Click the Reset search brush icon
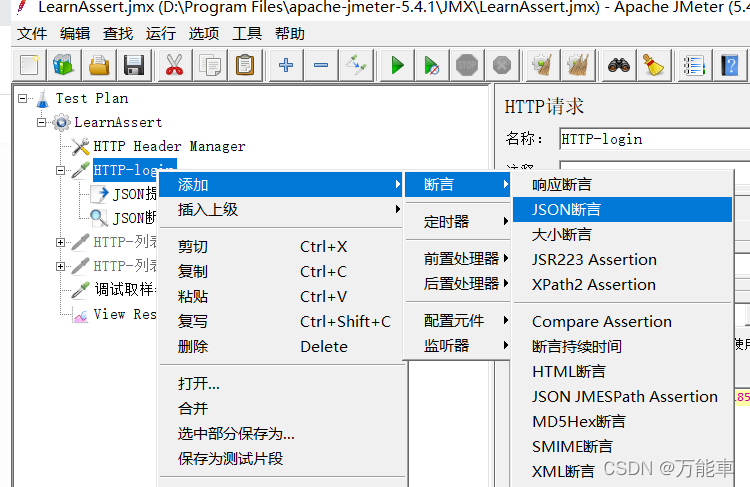This screenshot has height=487, width=750. point(653,65)
